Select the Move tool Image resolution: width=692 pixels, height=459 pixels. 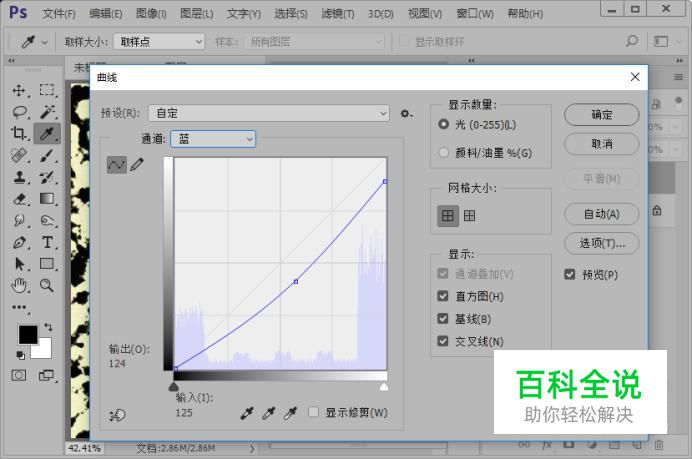pyautogui.click(x=19, y=90)
